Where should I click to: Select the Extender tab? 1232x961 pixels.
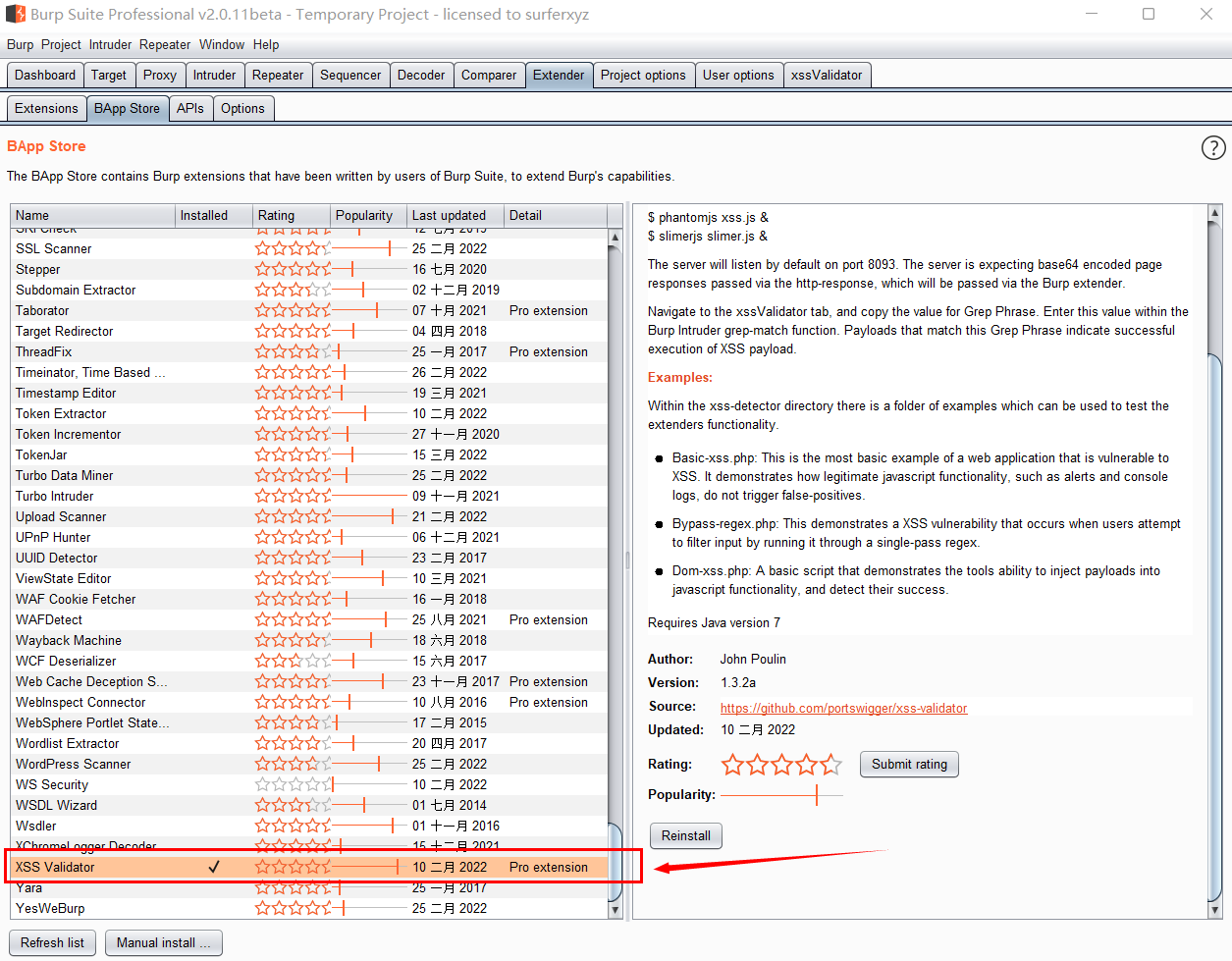[559, 75]
